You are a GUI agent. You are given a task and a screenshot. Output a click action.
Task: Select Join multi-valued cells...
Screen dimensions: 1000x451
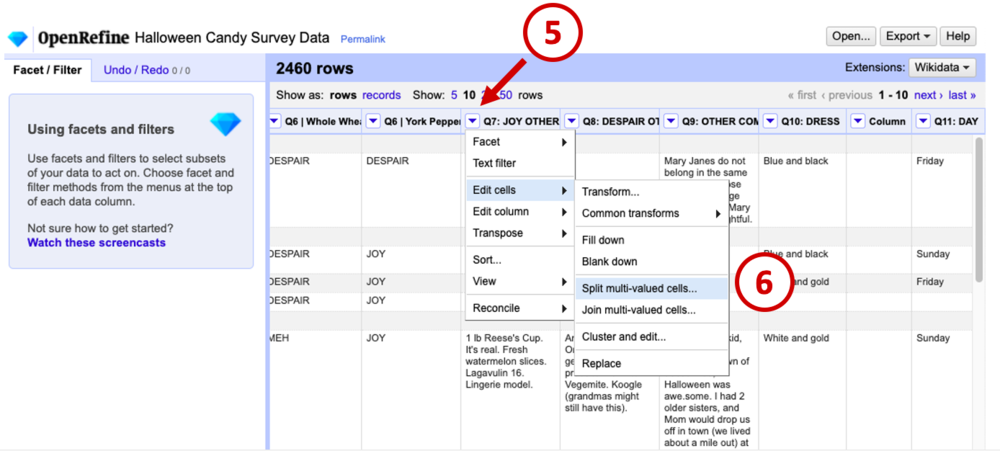coord(651,310)
